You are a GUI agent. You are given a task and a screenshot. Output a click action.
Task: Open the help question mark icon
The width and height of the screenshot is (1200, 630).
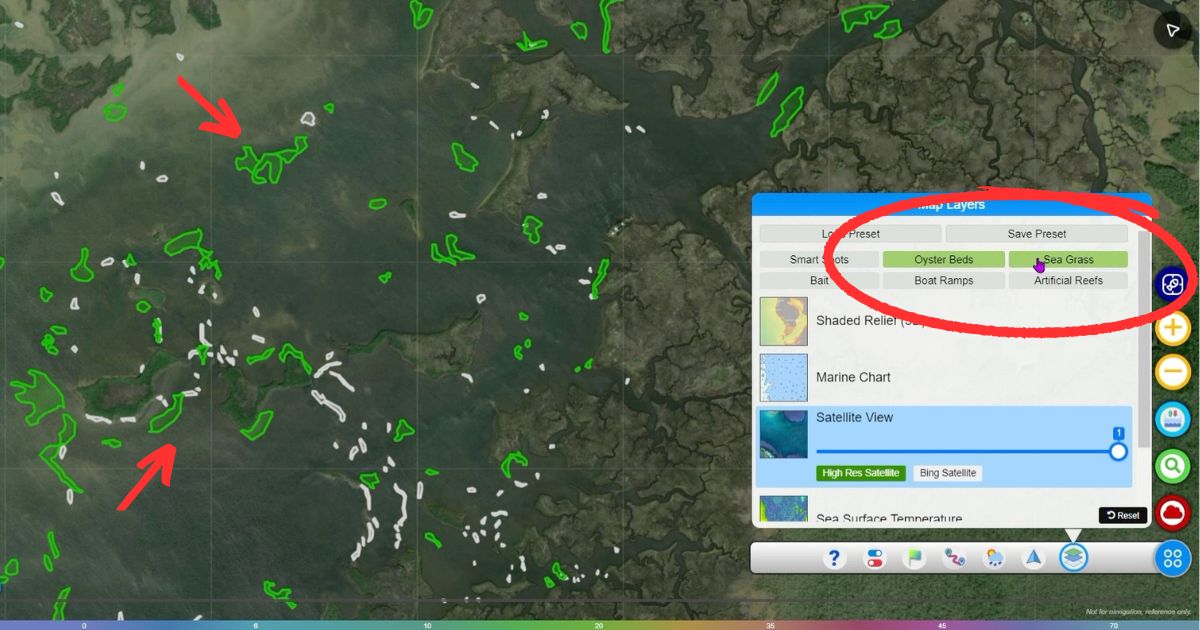coord(834,558)
